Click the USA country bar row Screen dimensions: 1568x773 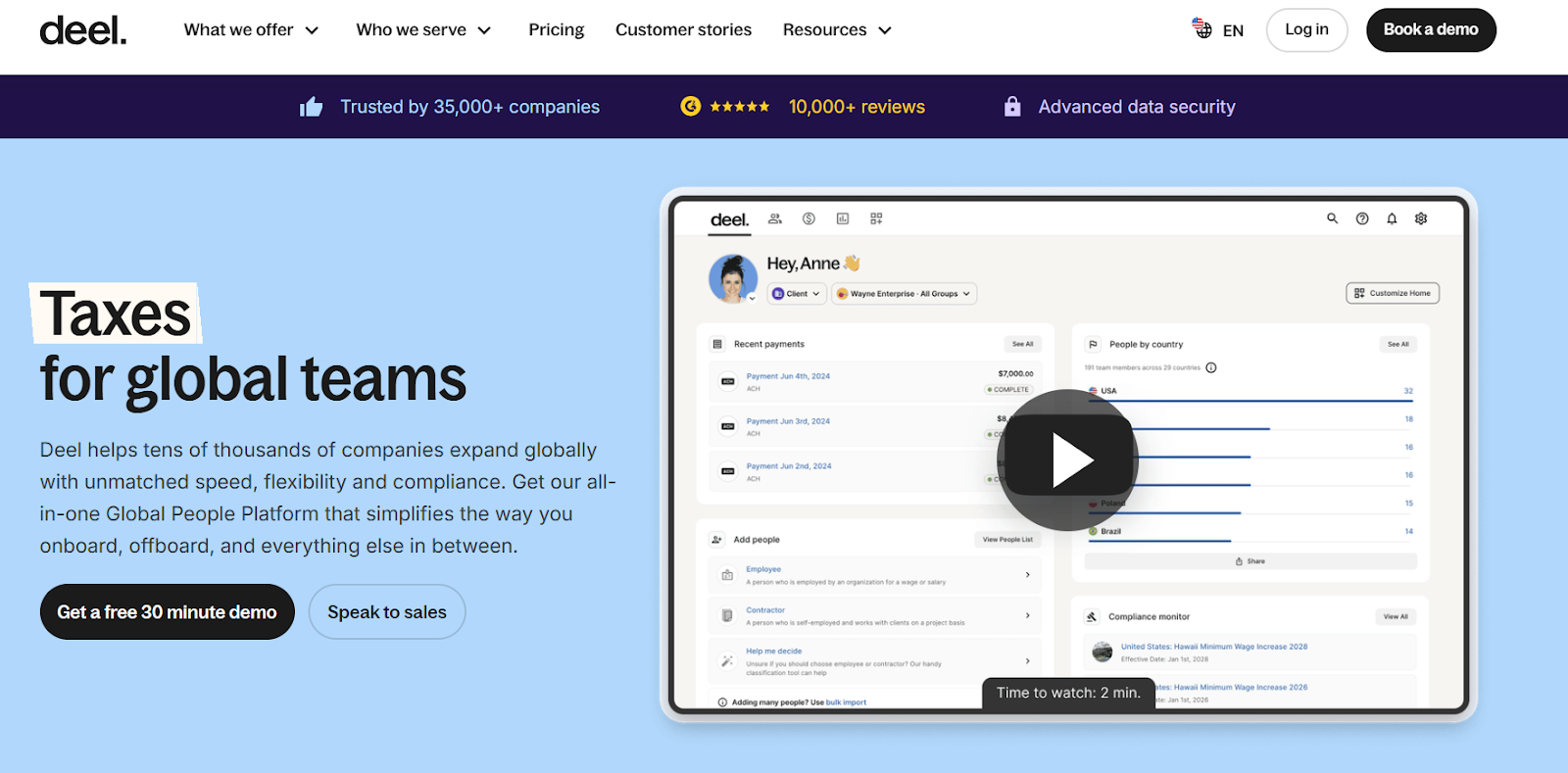[x=1250, y=393]
